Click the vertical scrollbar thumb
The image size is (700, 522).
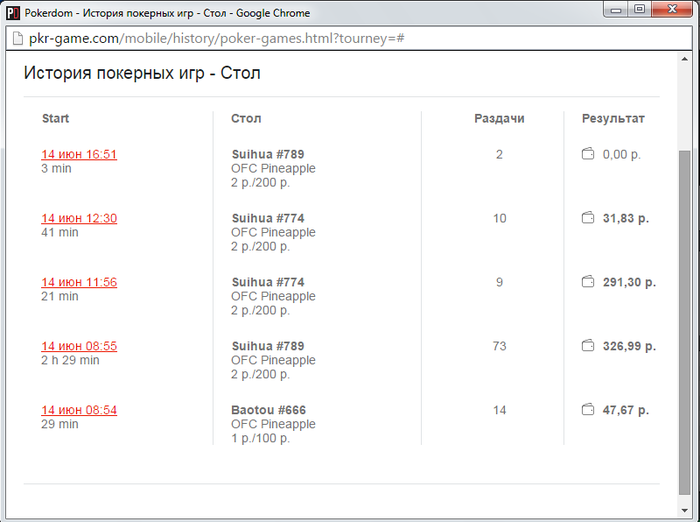tap(684, 322)
